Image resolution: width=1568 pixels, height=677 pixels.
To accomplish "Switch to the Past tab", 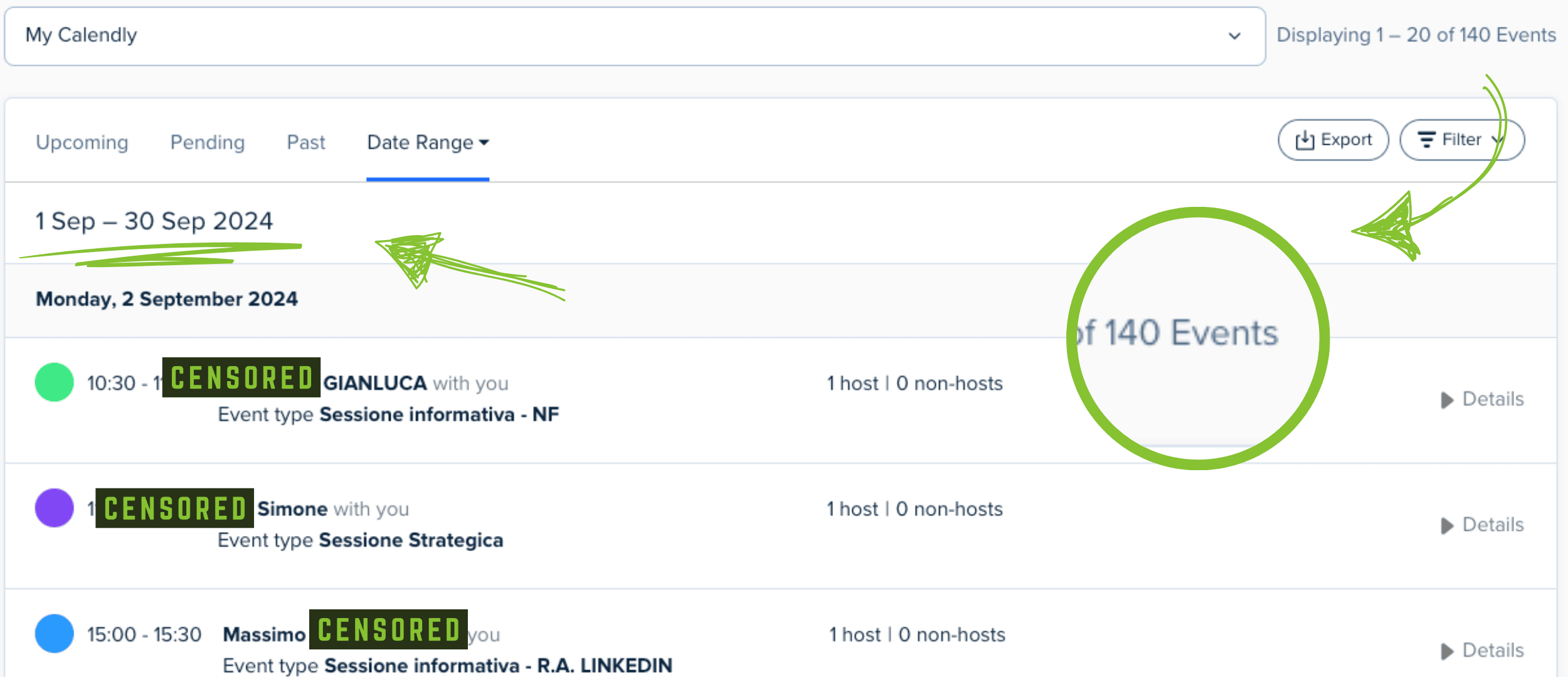I will click(x=306, y=143).
